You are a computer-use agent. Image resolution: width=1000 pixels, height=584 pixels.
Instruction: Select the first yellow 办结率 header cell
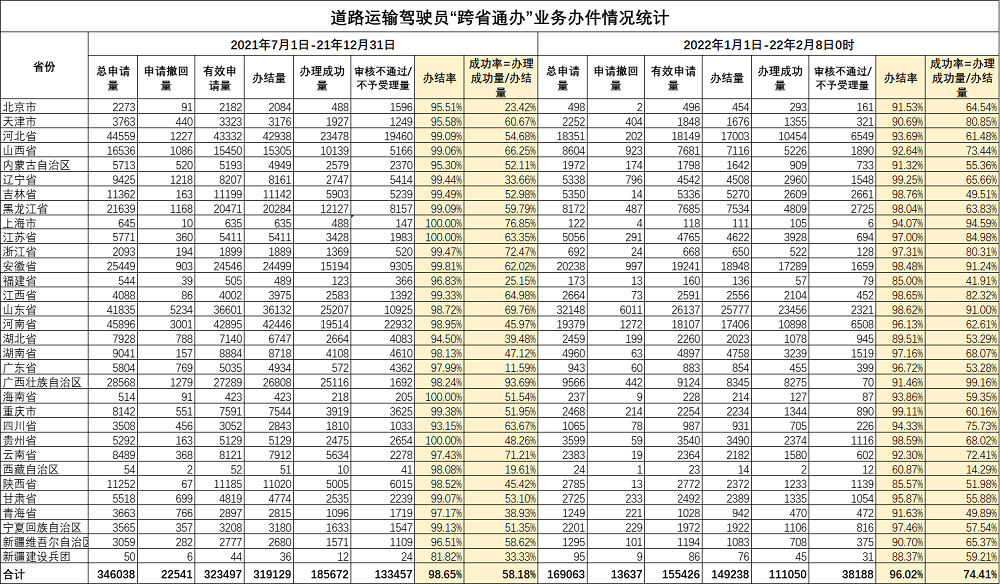pos(439,78)
